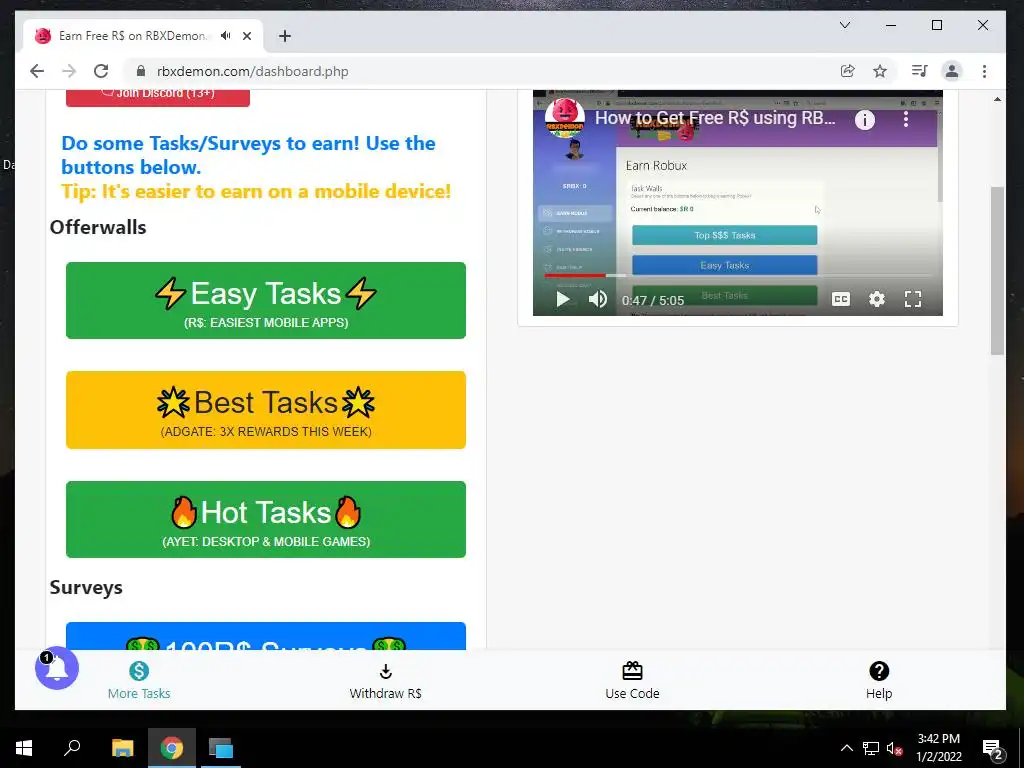1024x768 pixels.
Task: Click the video info (i) icon
Action: [x=865, y=120]
